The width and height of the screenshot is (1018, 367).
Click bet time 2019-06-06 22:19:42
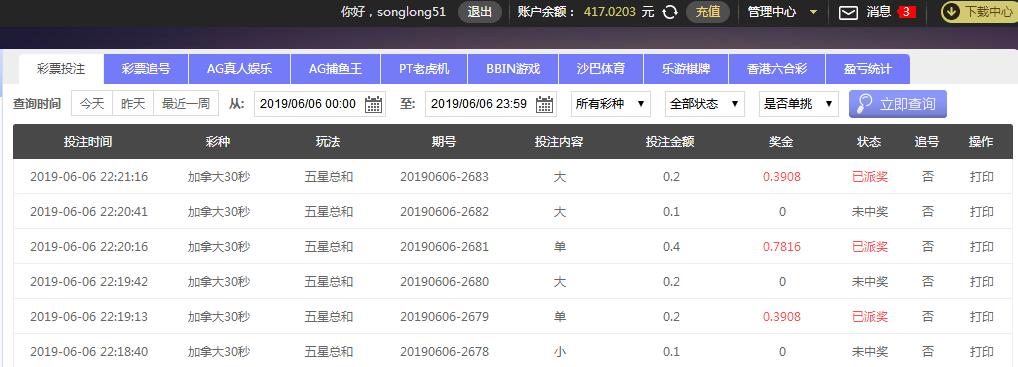89,282
